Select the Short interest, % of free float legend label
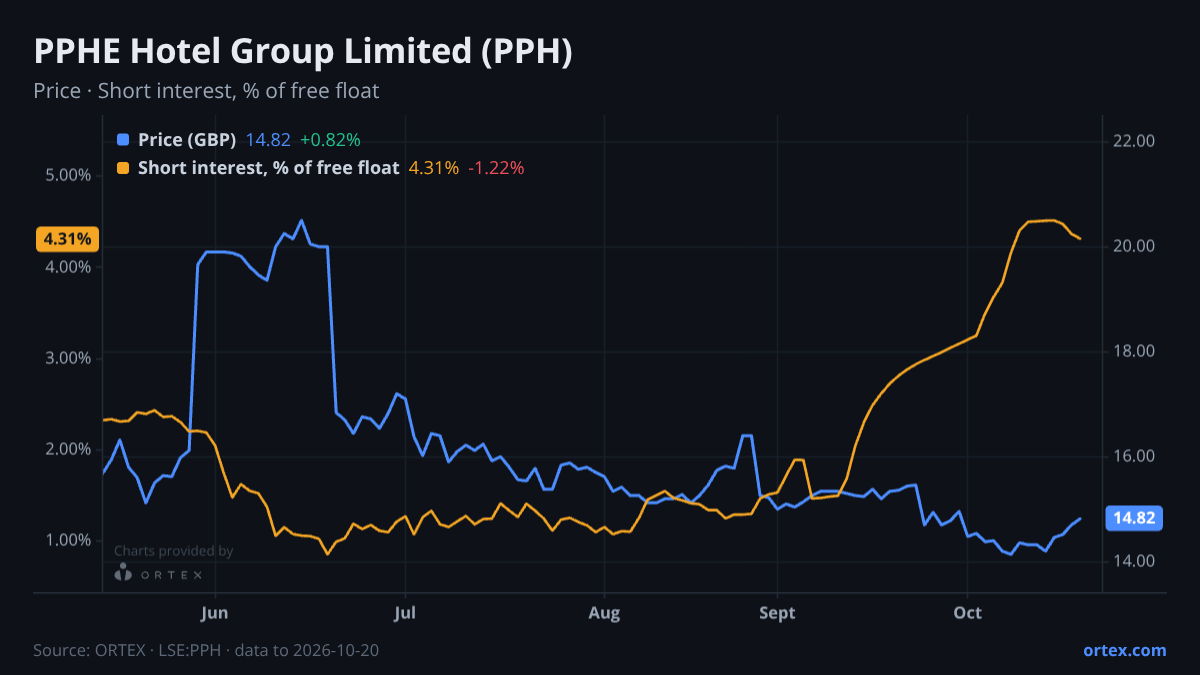 point(268,168)
